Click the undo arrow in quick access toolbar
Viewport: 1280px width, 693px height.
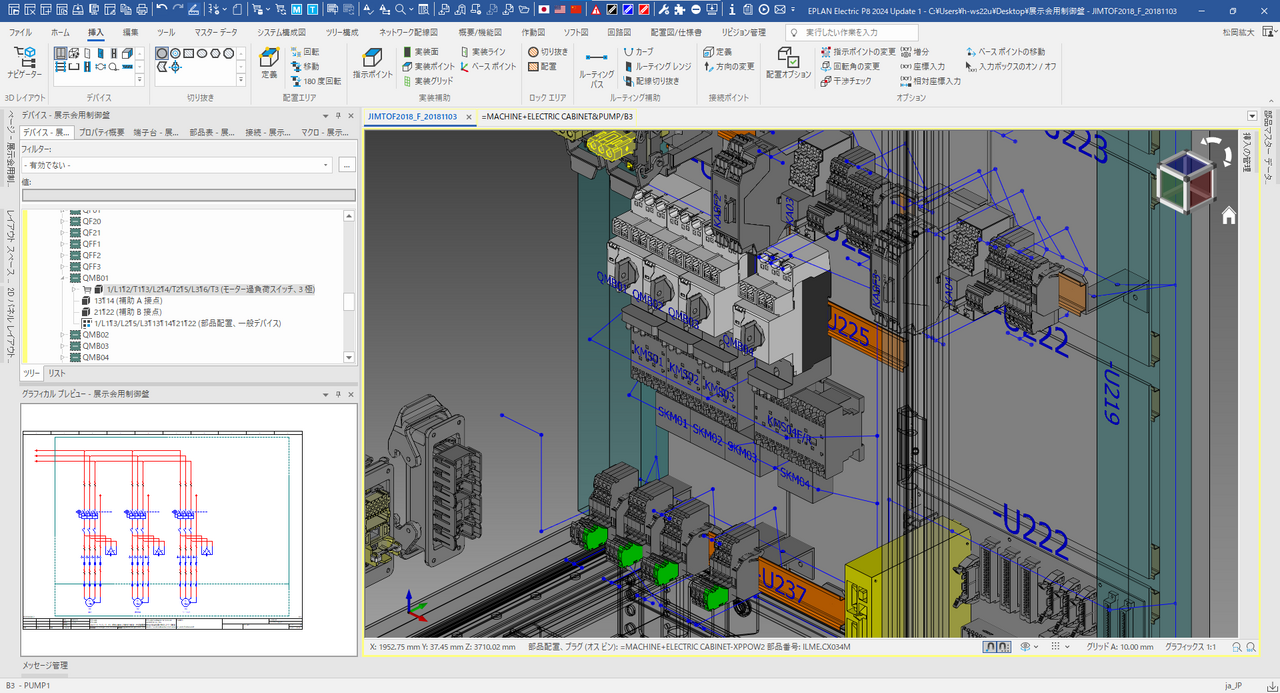pos(162,9)
